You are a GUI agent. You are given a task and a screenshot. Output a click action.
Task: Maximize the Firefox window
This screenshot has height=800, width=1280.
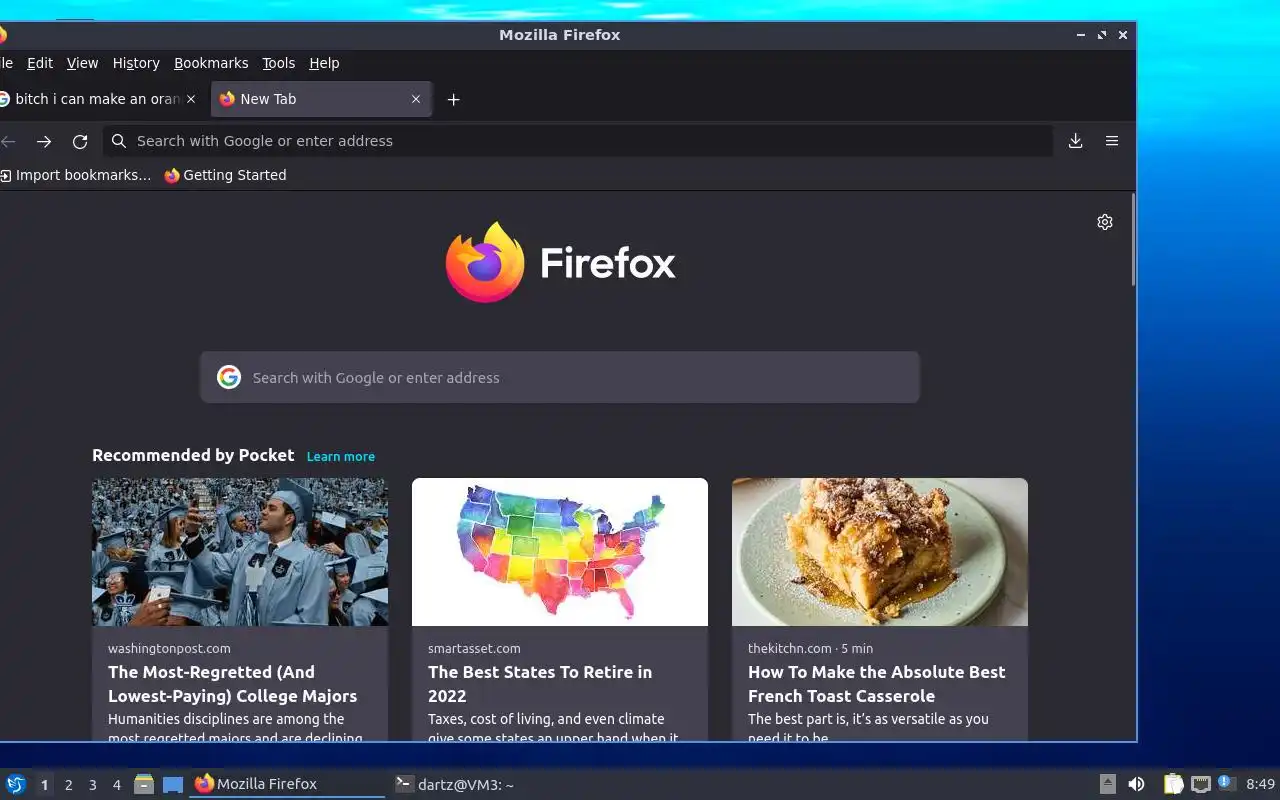1102,35
